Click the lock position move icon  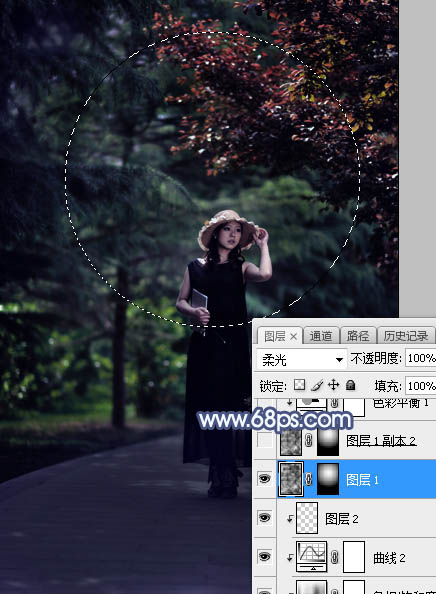coord(333,385)
